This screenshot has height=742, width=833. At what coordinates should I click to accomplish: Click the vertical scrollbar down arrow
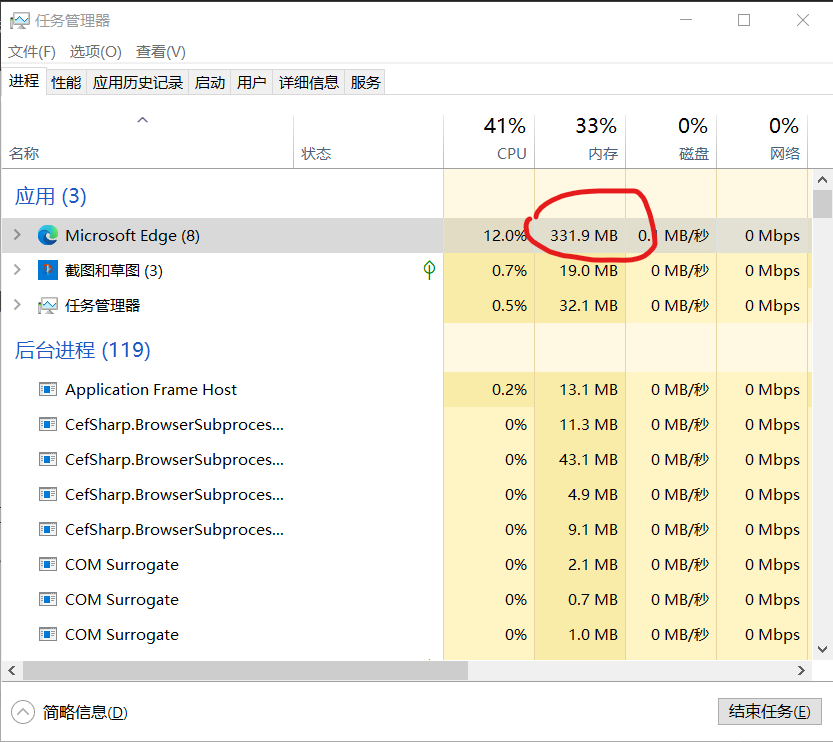pyautogui.click(x=822, y=649)
